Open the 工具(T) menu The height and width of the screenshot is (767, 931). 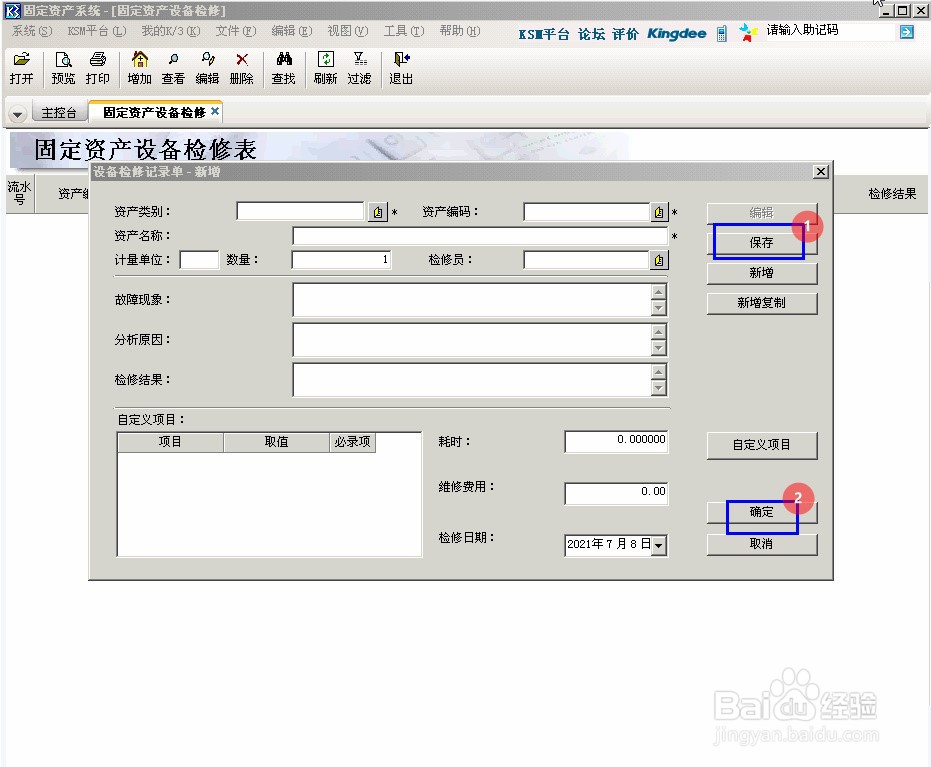coord(404,31)
